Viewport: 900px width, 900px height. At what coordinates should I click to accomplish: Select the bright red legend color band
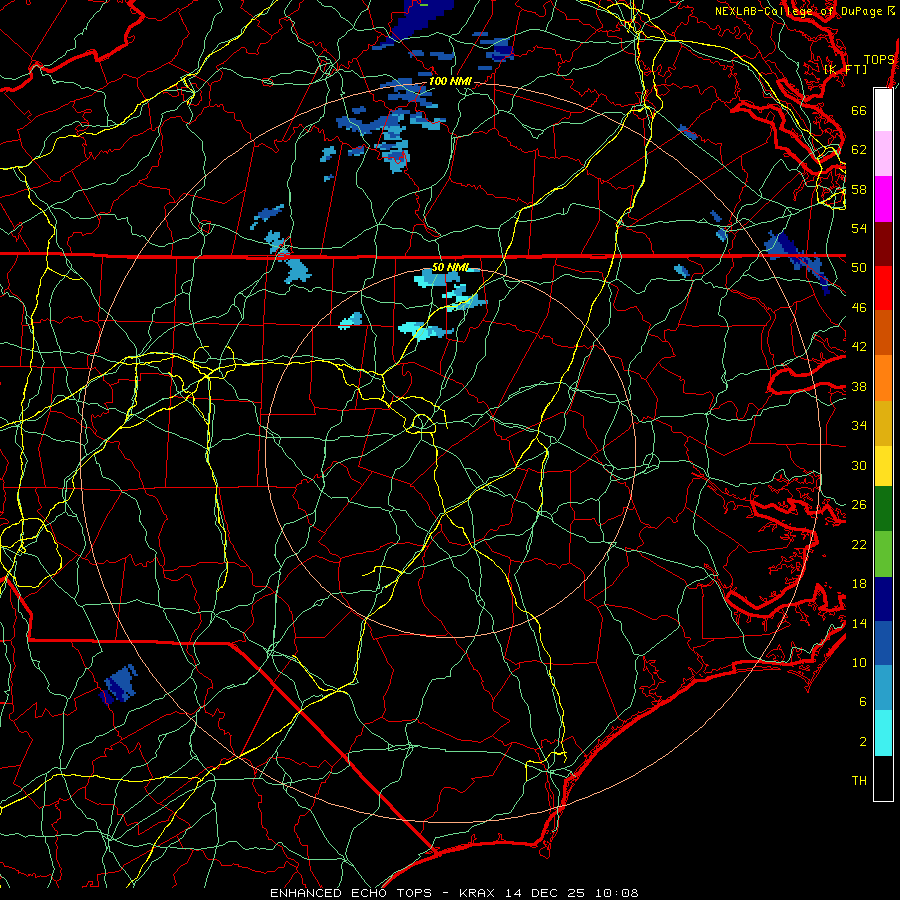click(883, 288)
